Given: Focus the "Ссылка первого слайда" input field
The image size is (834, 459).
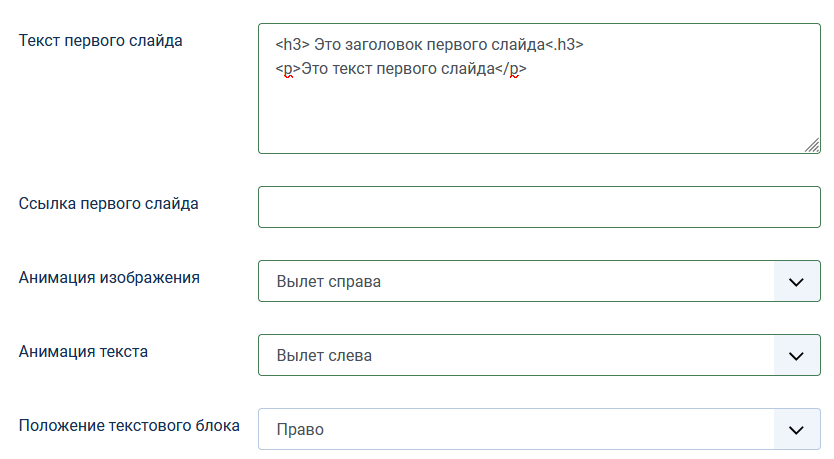Looking at the screenshot, I should click(539, 207).
